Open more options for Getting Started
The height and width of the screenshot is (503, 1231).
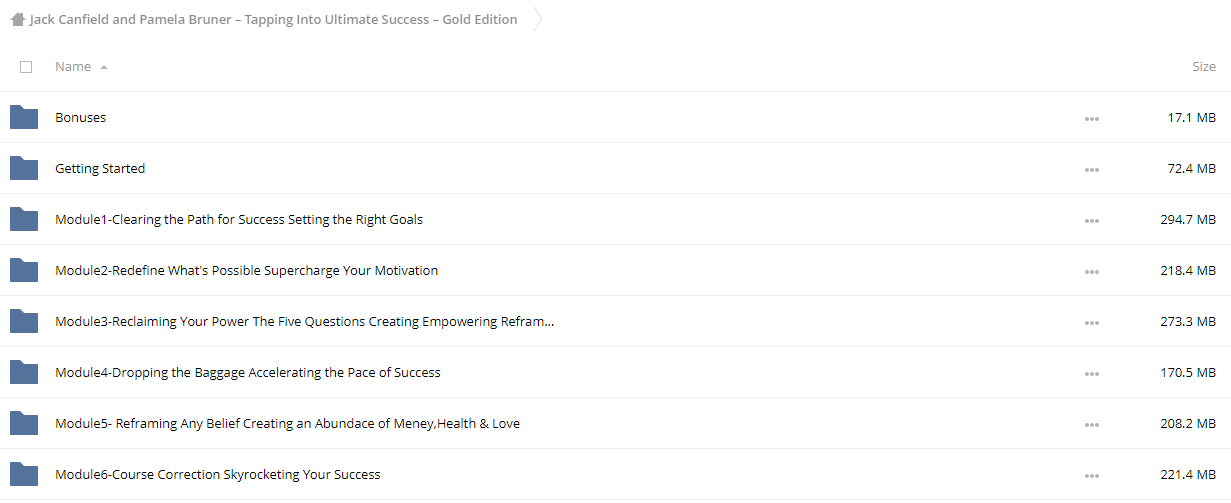pos(1091,169)
